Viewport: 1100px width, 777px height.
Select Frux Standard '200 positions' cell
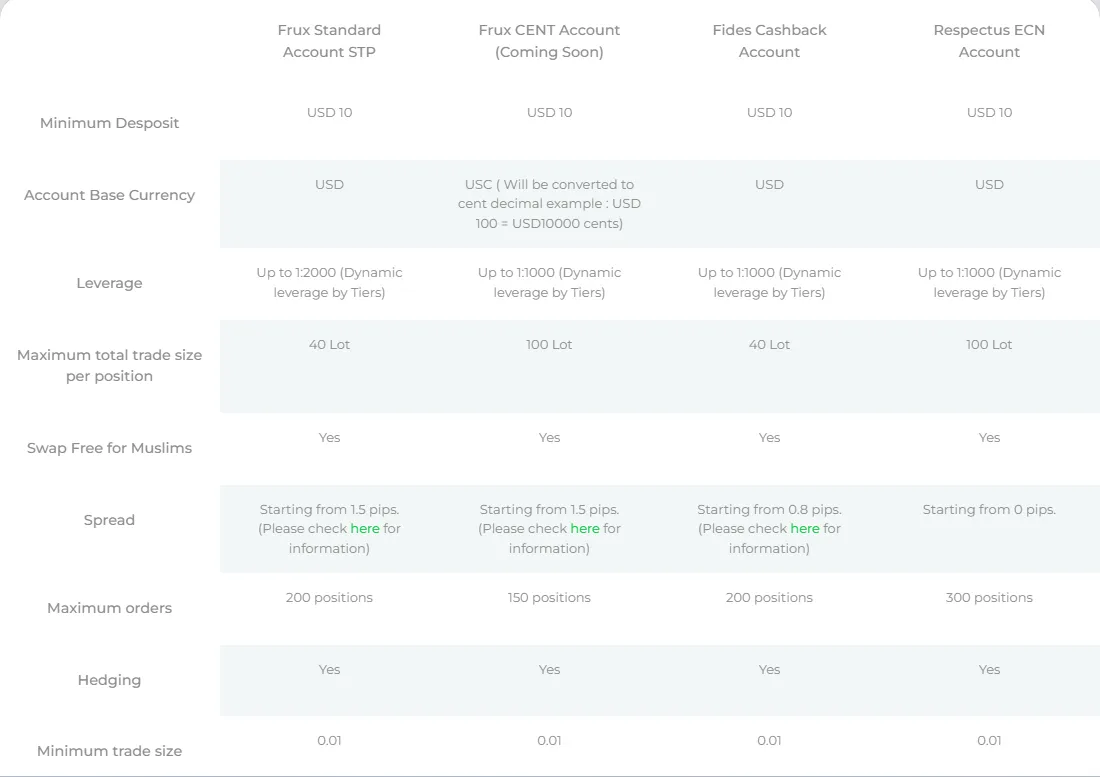pos(329,597)
